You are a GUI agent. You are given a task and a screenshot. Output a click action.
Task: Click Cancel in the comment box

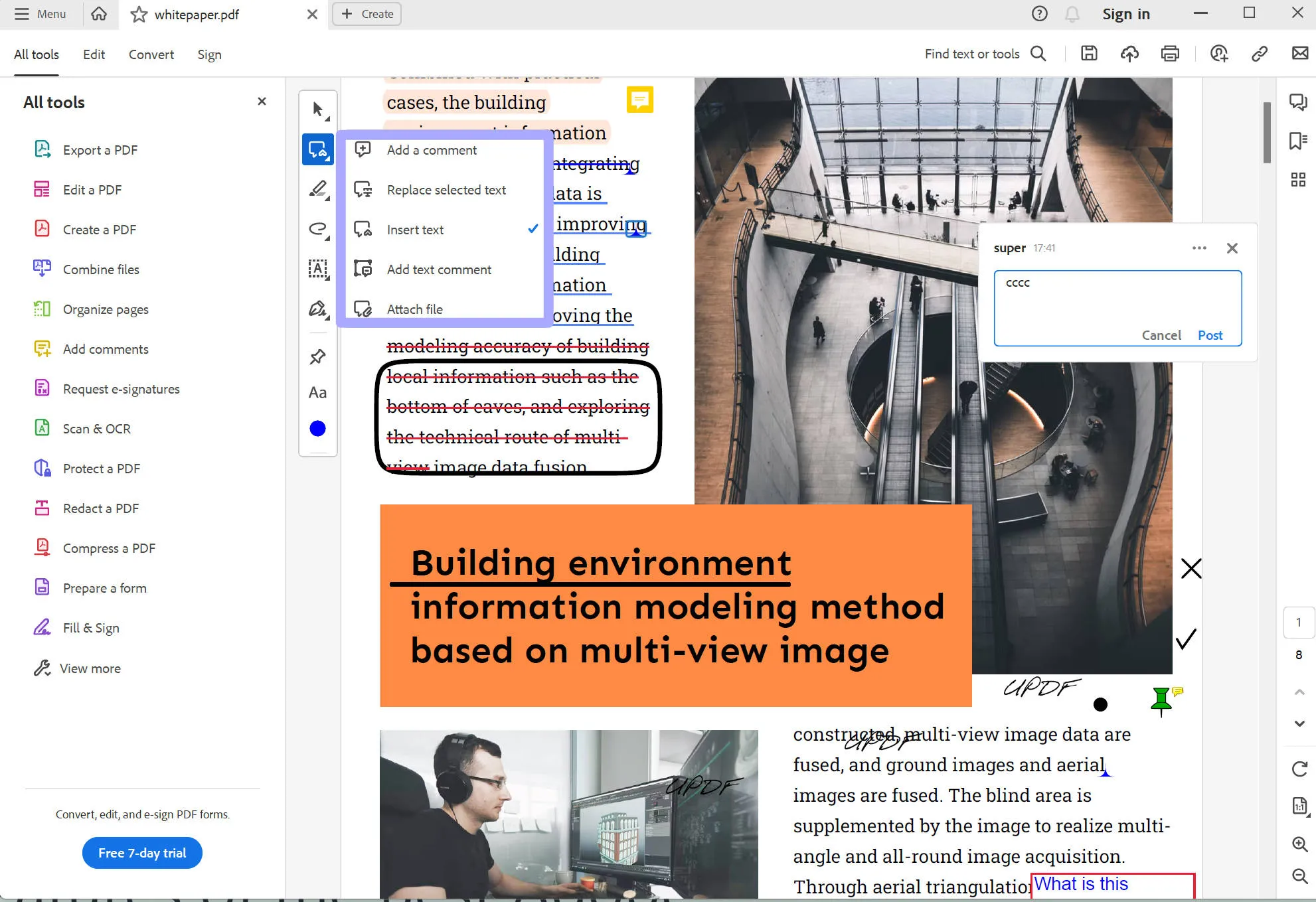pos(1161,335)
